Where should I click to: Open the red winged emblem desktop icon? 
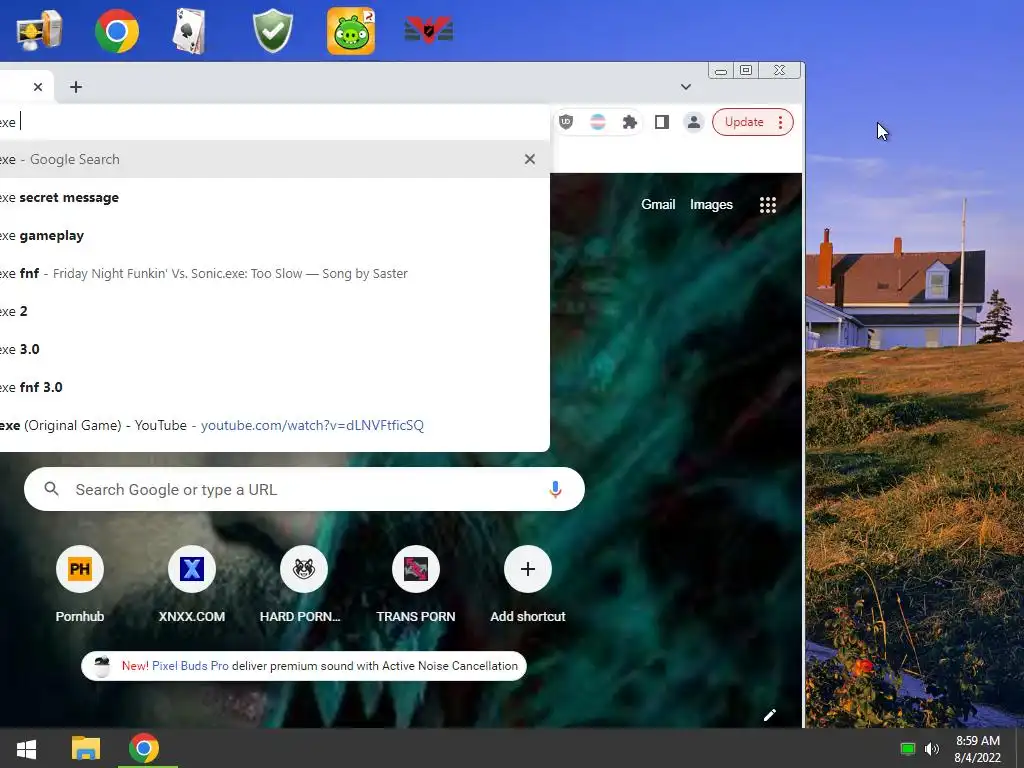pyautogui.click(x=429, y=30)
